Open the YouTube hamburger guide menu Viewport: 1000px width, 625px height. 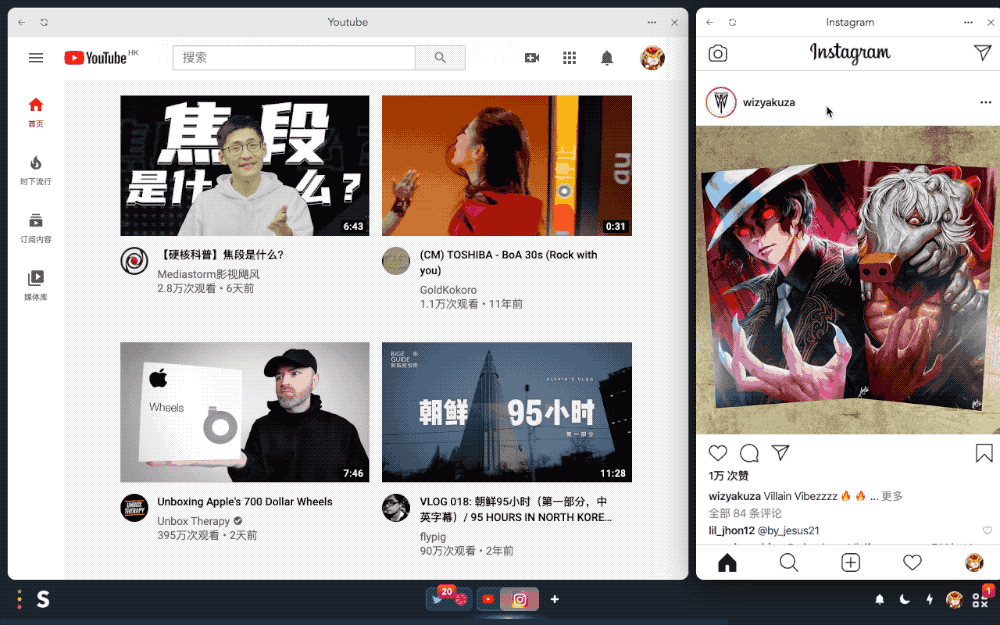click(x=36, y=58)
